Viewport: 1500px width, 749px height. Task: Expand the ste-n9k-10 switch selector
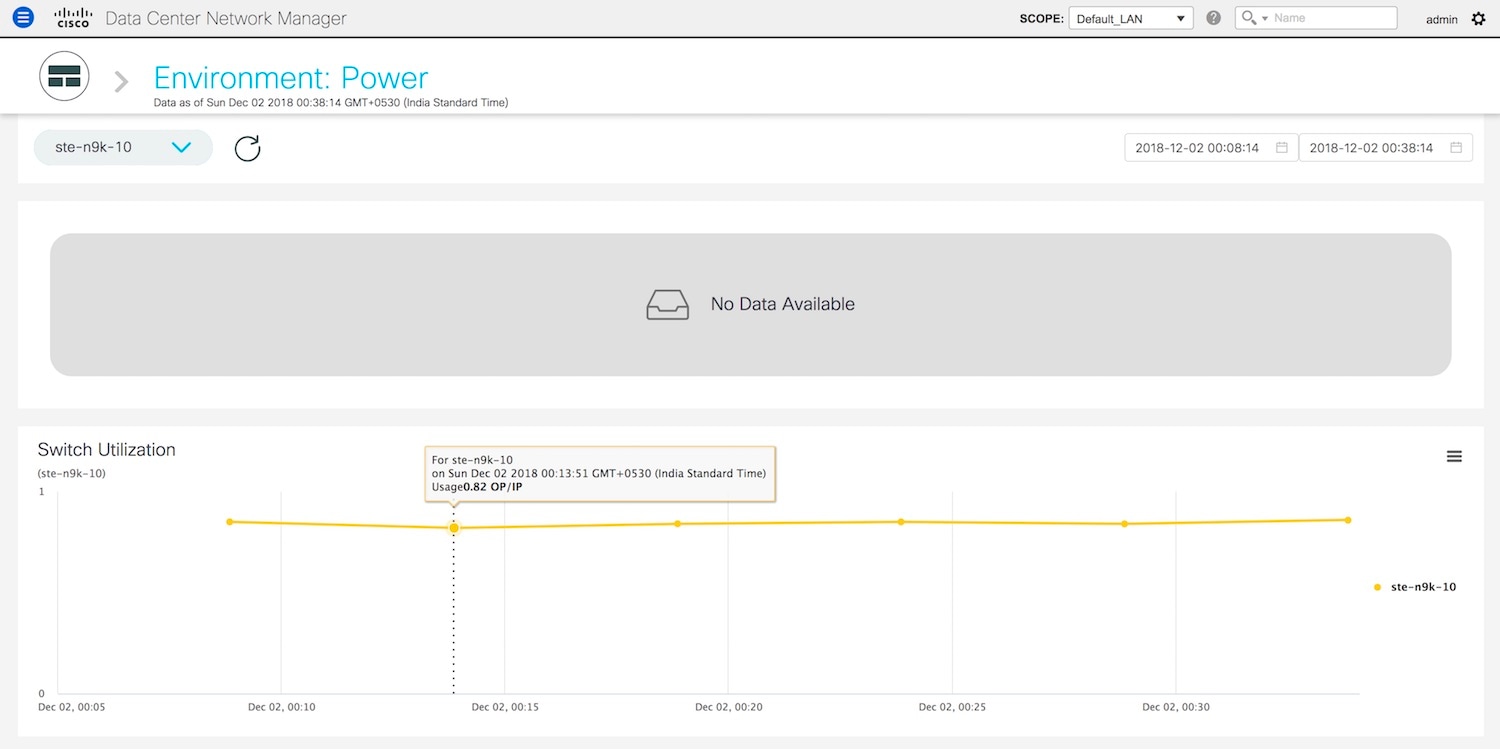pyautogui.click(x=123, y=147)
